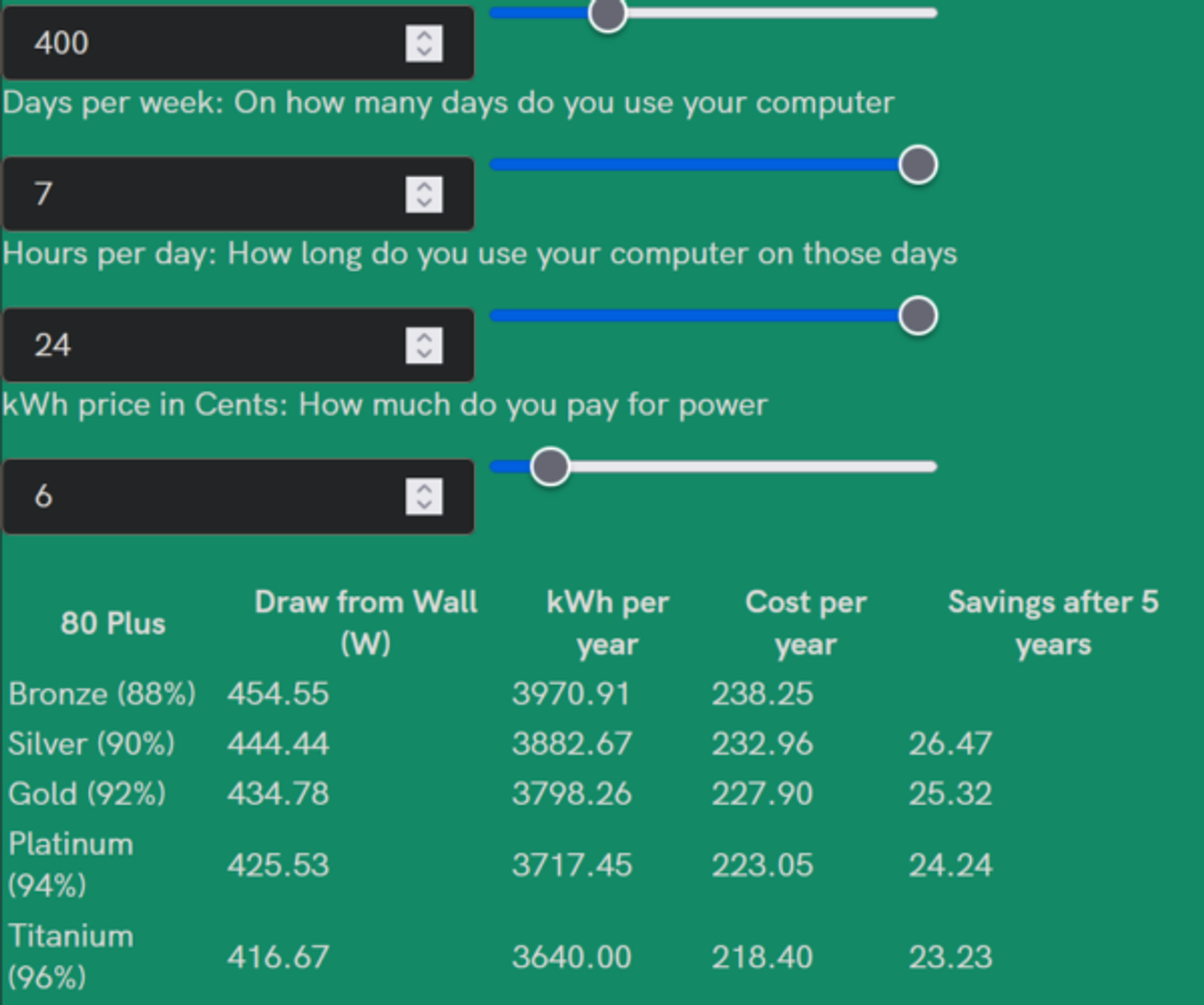Click the Titanium kWh value 3640.00

[571, 957]
